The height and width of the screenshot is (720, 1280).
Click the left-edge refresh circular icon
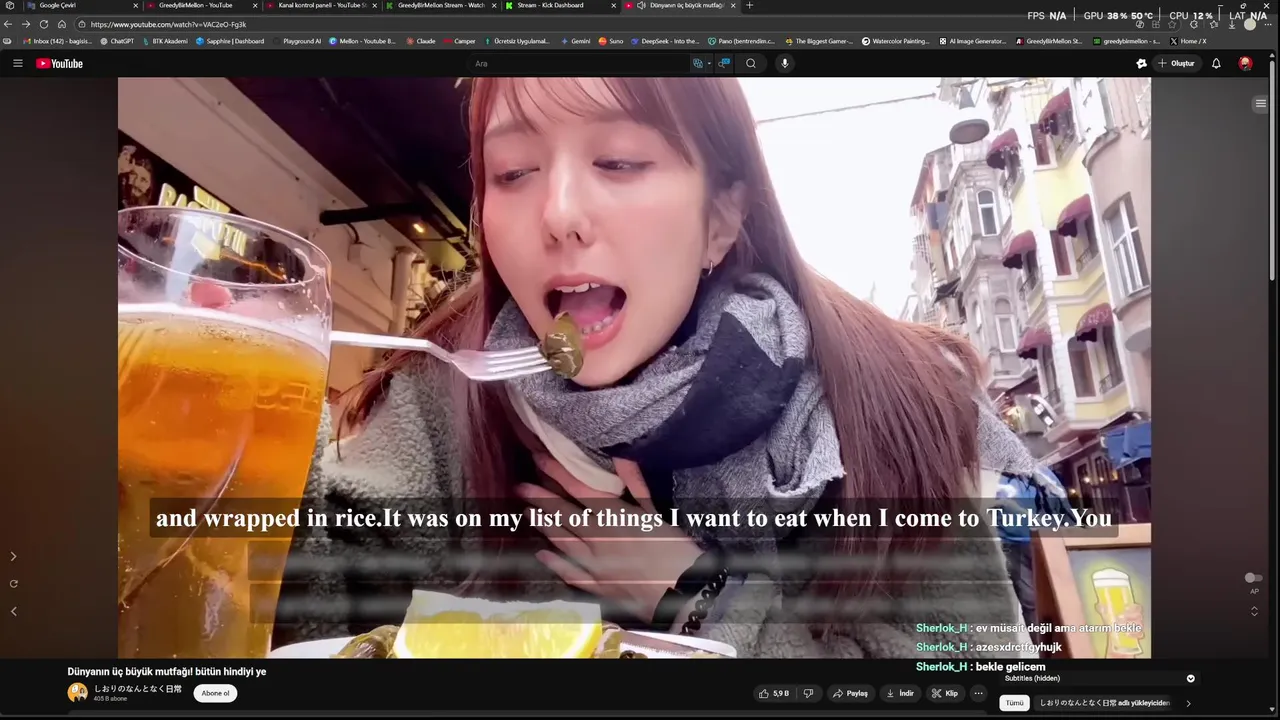(13, 583)
